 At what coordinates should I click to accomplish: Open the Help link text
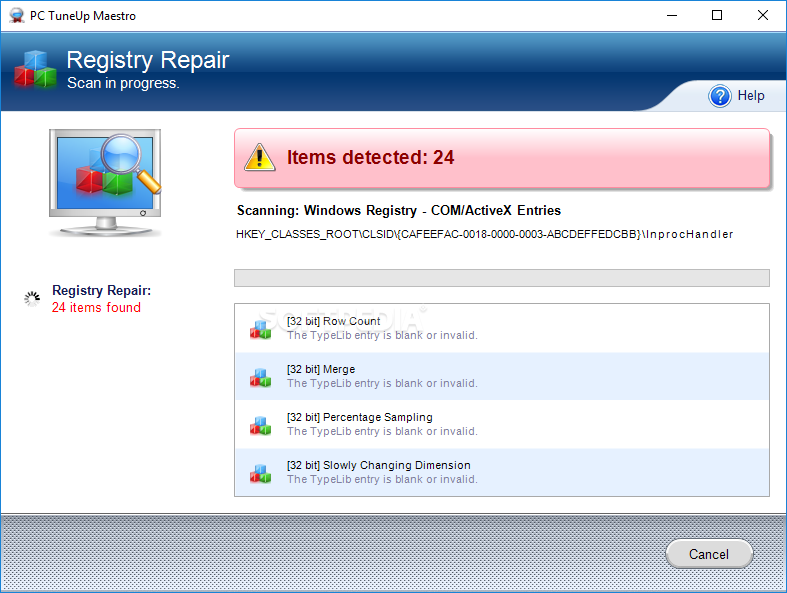[x=751, y=95]
